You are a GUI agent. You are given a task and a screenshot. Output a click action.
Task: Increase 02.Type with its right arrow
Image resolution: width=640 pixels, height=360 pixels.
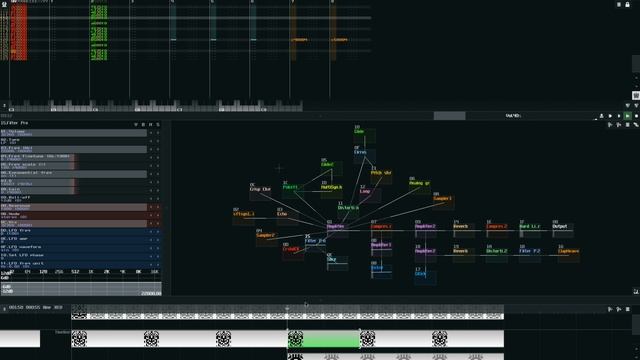158,141
